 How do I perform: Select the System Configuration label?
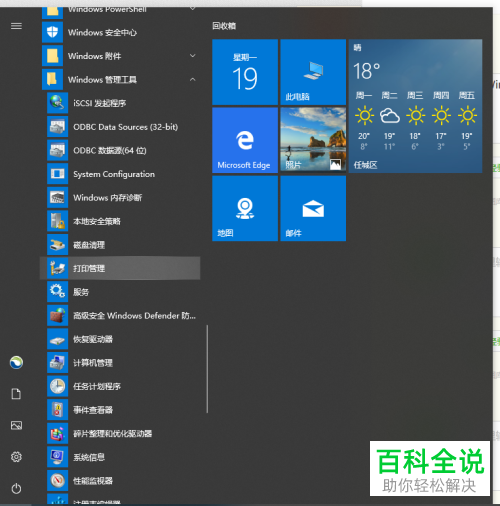114,174
